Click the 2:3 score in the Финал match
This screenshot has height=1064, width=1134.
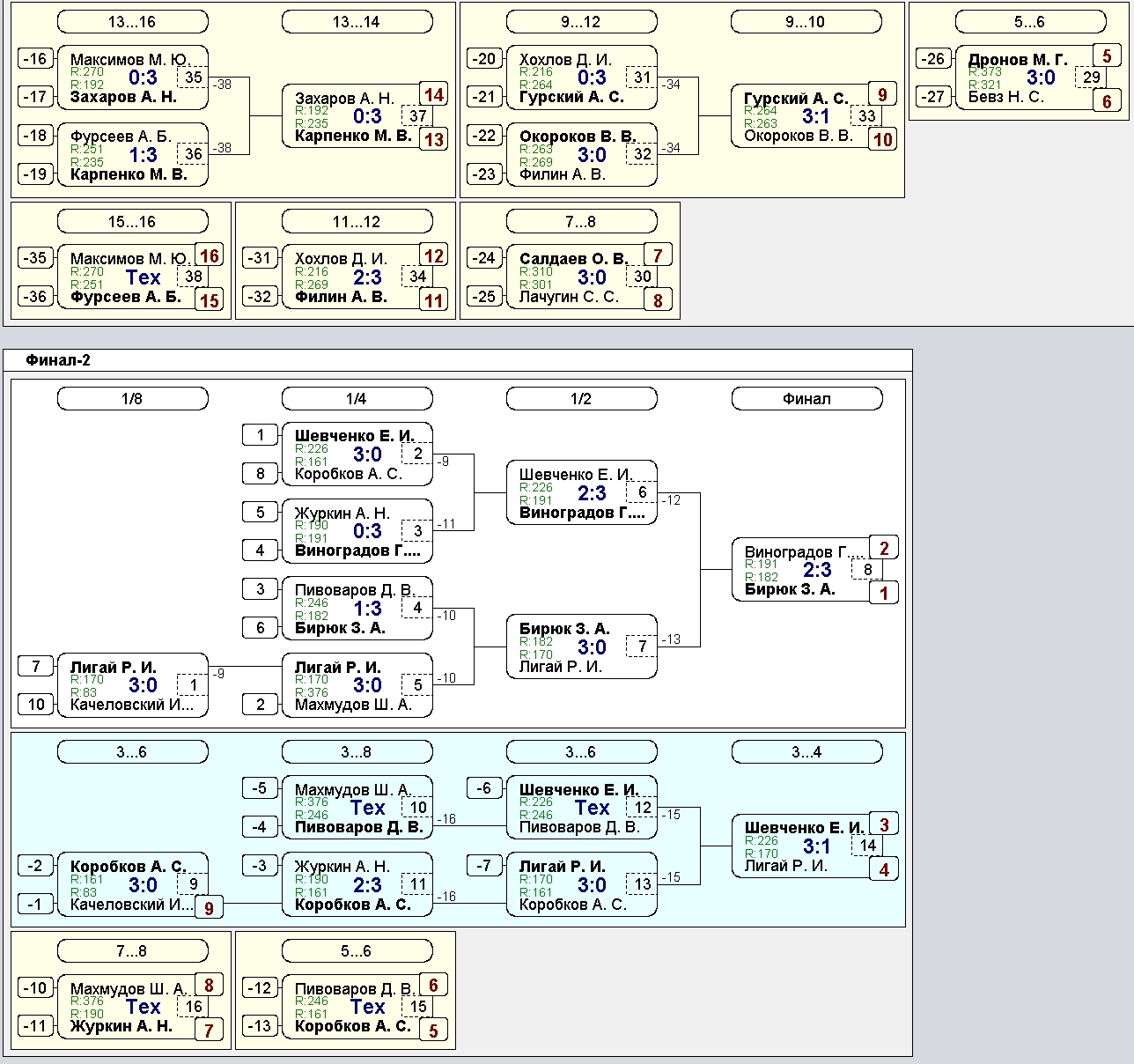(817, 571)
